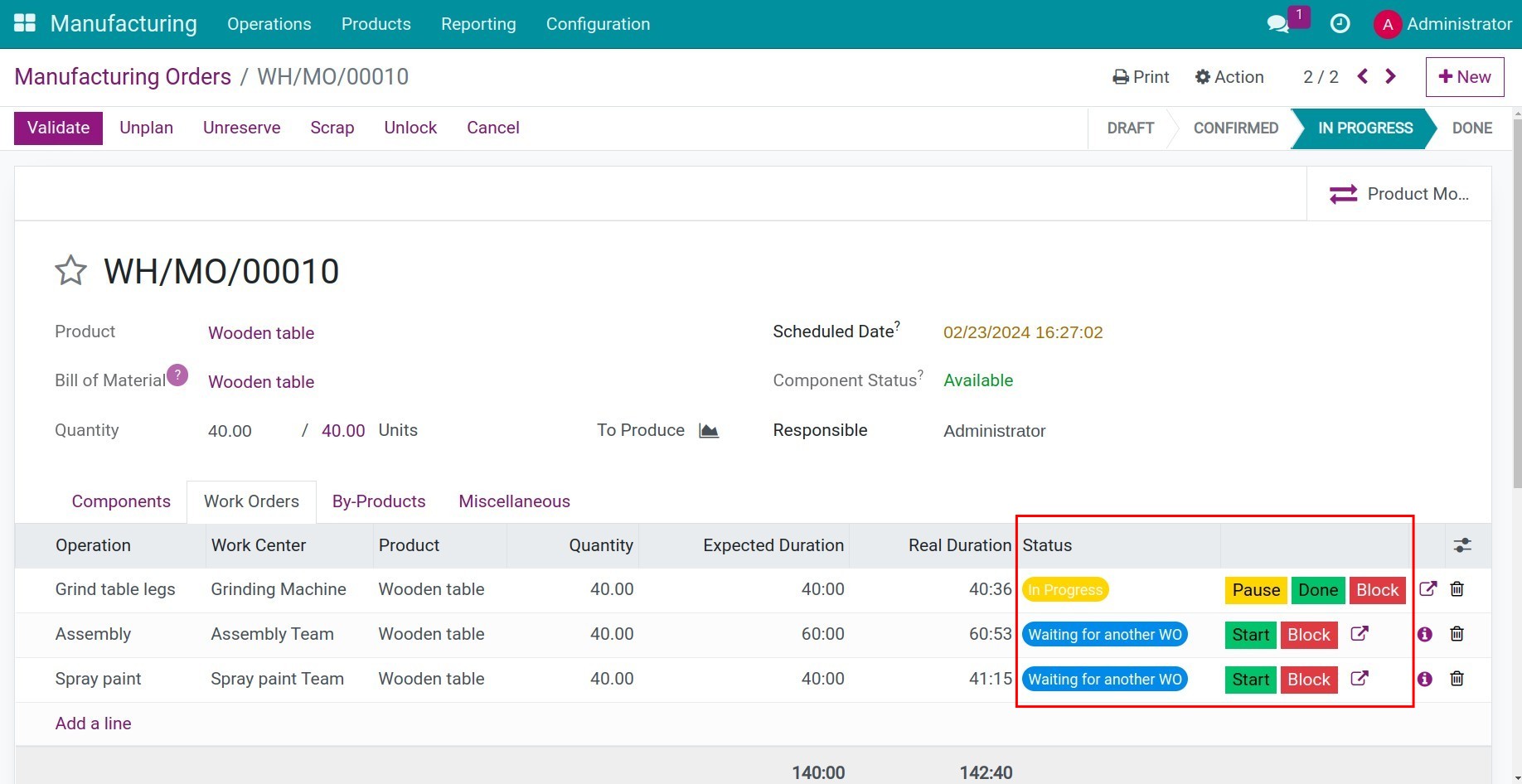This screenshot has width=1522, height=784.
Task: Select the DRAFT status stage
Action: [x=1131, y=128]
